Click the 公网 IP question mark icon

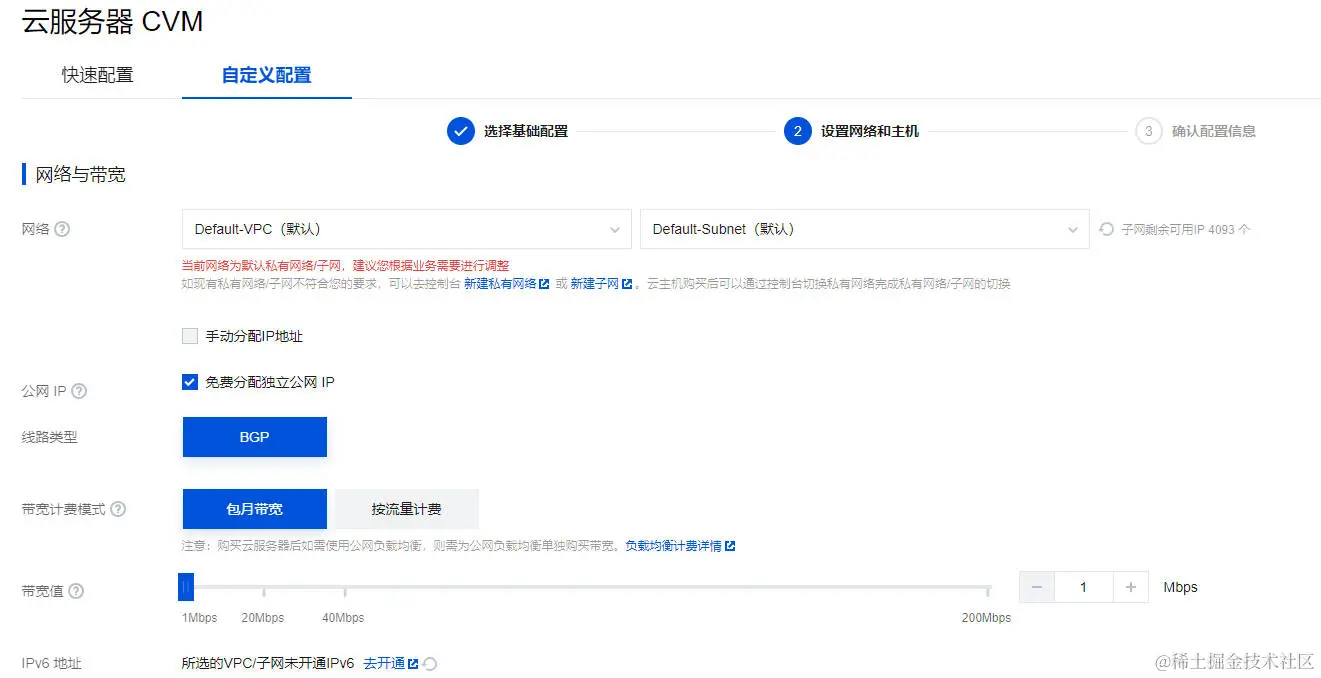click(76, 391)
